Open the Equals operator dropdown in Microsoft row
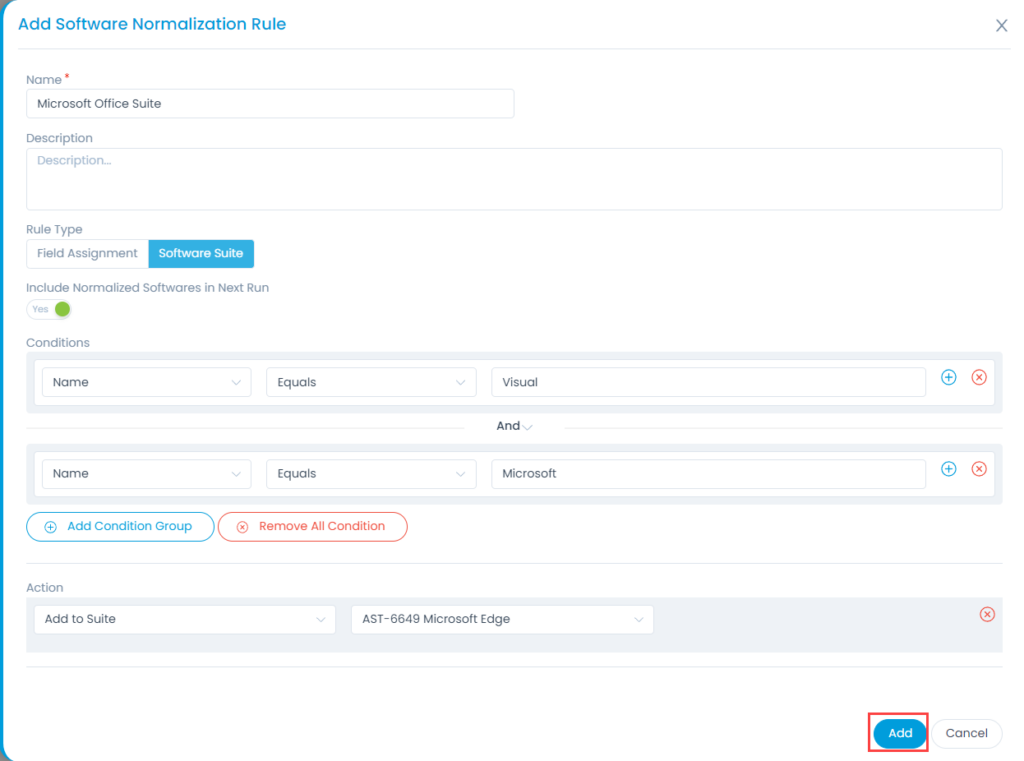The height and width of the screenshot is (761, 1024). point(371,474)
